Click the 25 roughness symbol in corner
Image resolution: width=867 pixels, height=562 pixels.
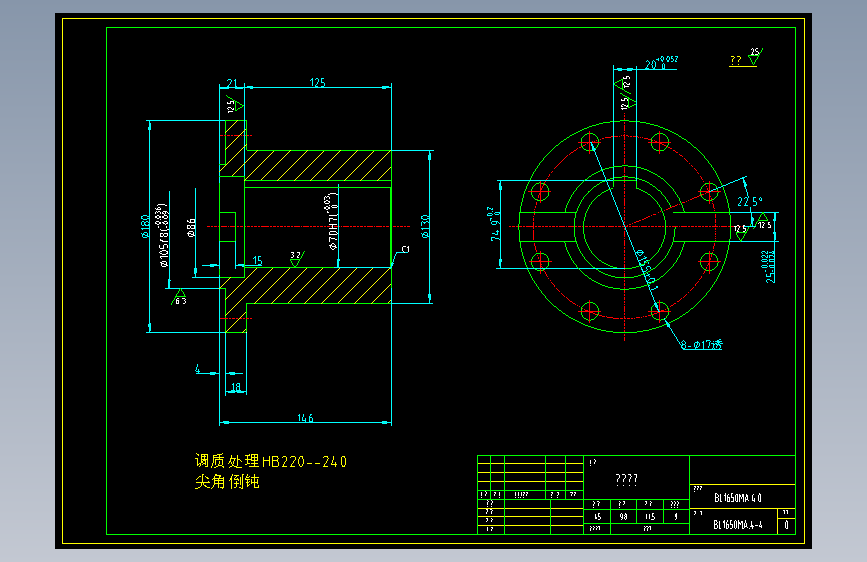755,56
